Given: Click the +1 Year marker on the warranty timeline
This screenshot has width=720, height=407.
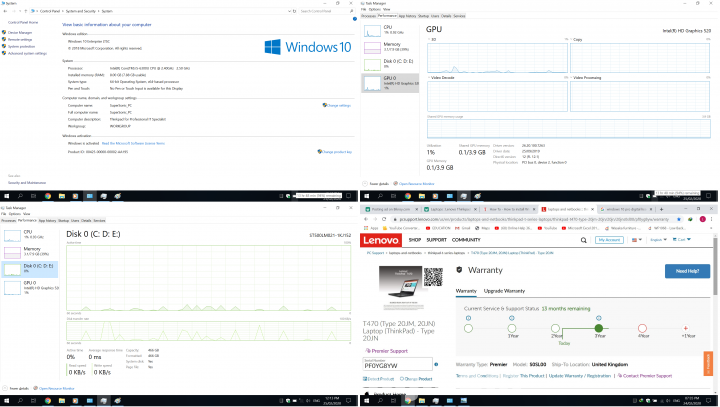Looking at the screenshot, I should [686, 328].
